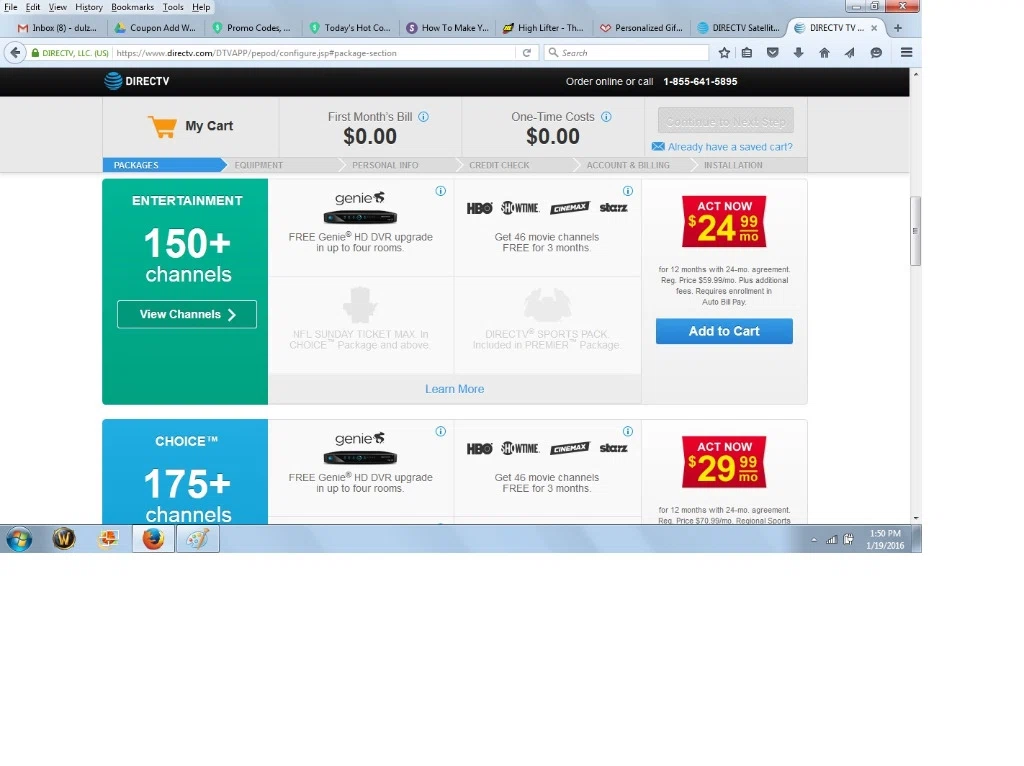Viewport: 1024px width, 766px height.
Task: Switch to DIRECTV Satellit... tab
Action: click(740, 28)
